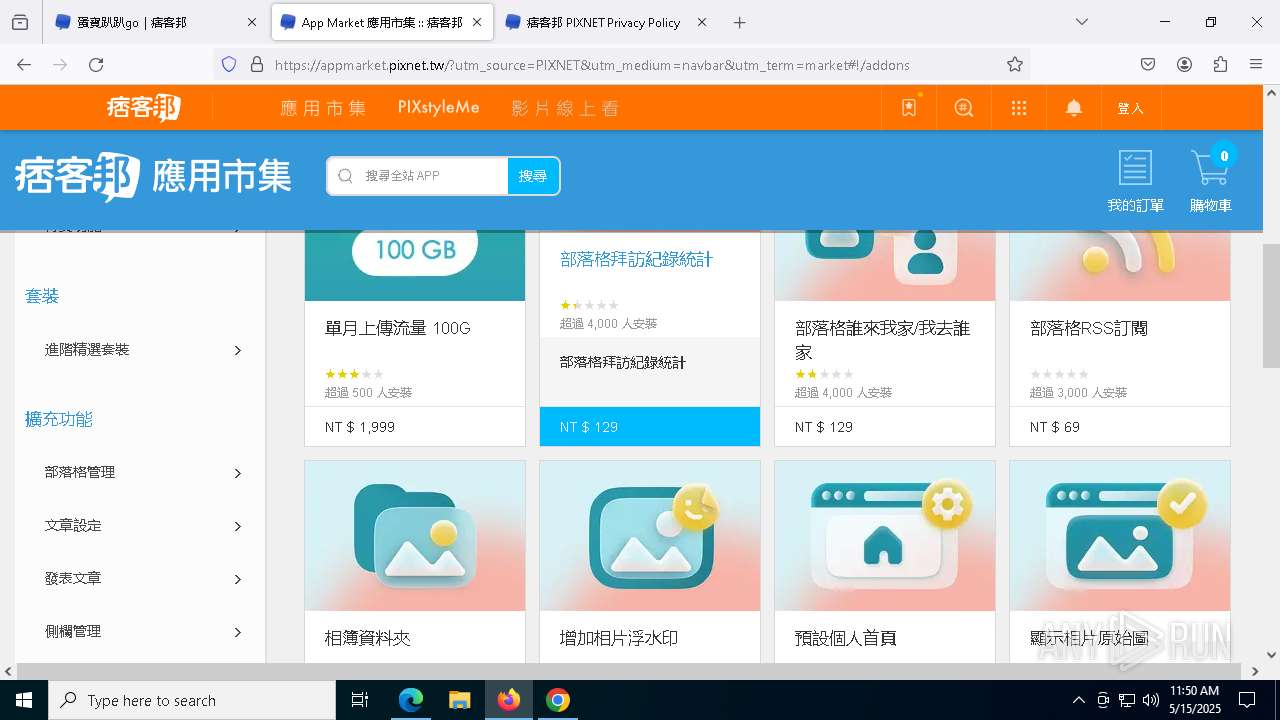Open a new browser tab
The image size is (1280, 720).
739,22
